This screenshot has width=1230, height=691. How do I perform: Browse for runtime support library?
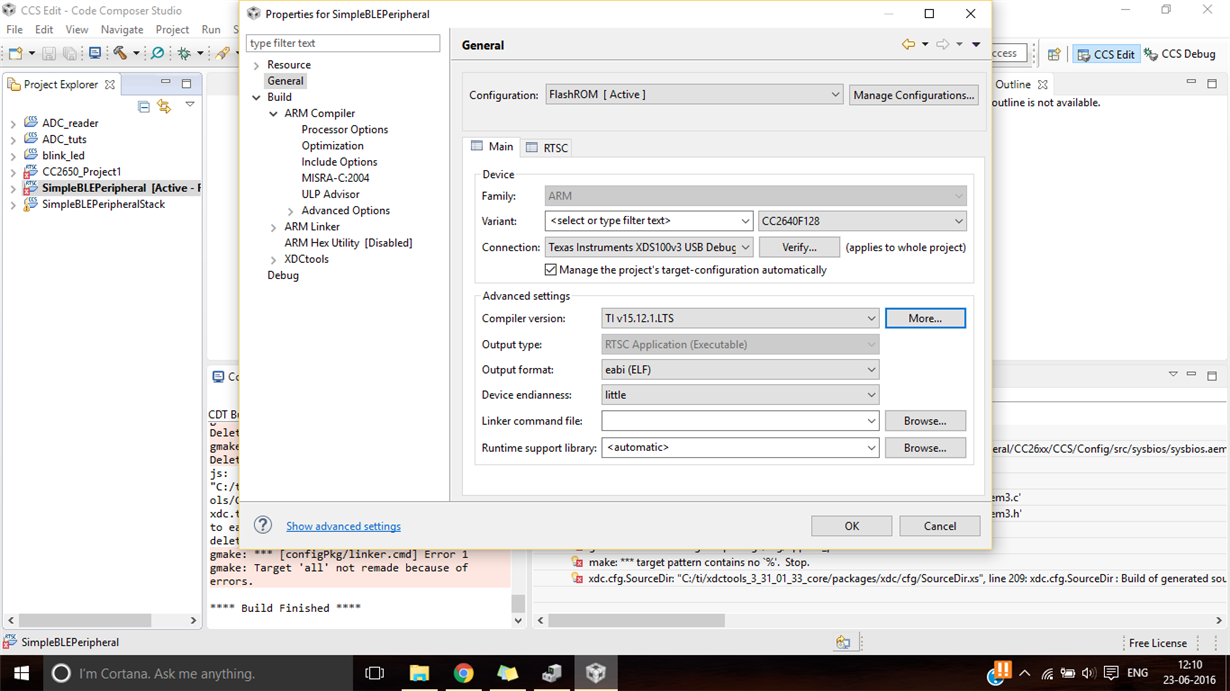pos(925,447)
